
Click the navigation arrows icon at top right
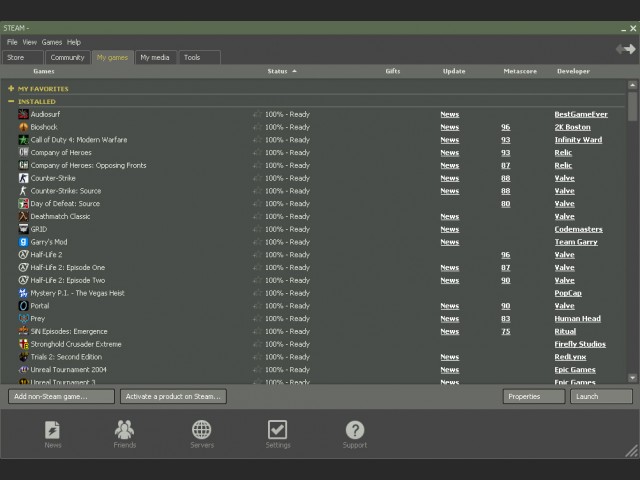[x=626, y=49]
